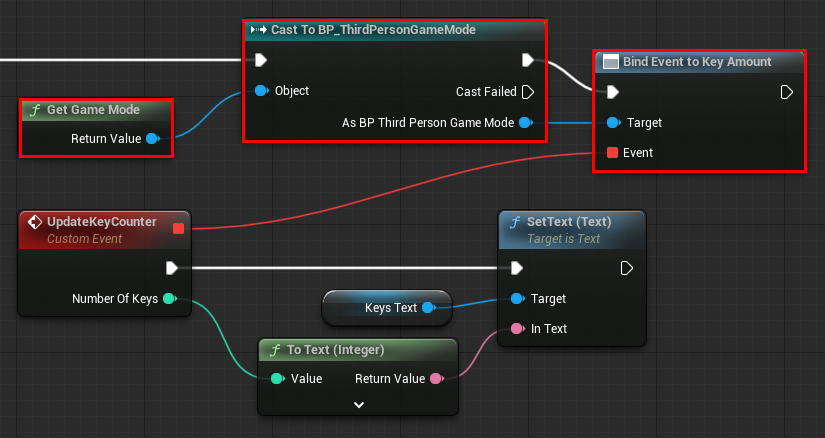Select the Bind Event to Key Amount title

pyautogui.click(x=697, y=61)
